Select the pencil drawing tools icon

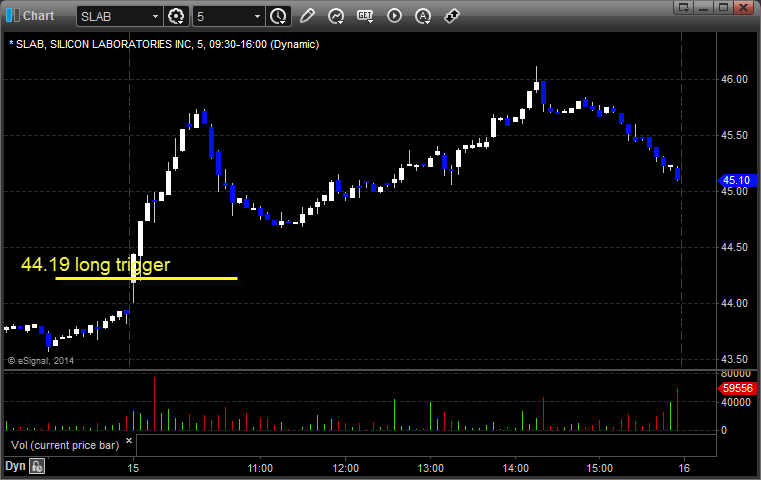[x=307, y=16]
